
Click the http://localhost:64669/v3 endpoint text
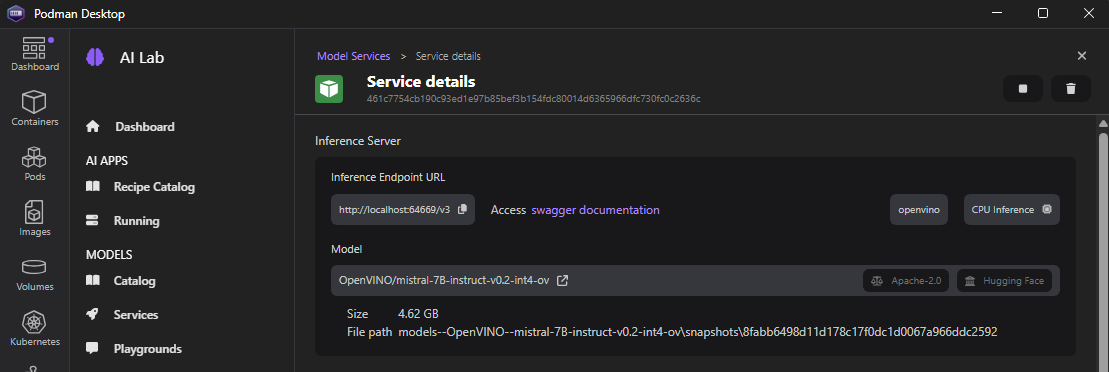(x=394, y=210)
